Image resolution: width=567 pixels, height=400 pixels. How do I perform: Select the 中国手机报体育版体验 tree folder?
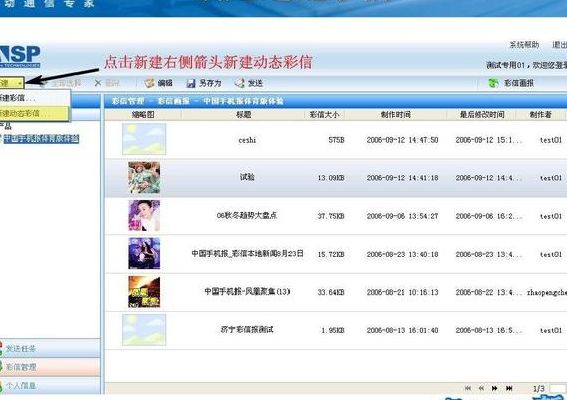coord(41,139)
